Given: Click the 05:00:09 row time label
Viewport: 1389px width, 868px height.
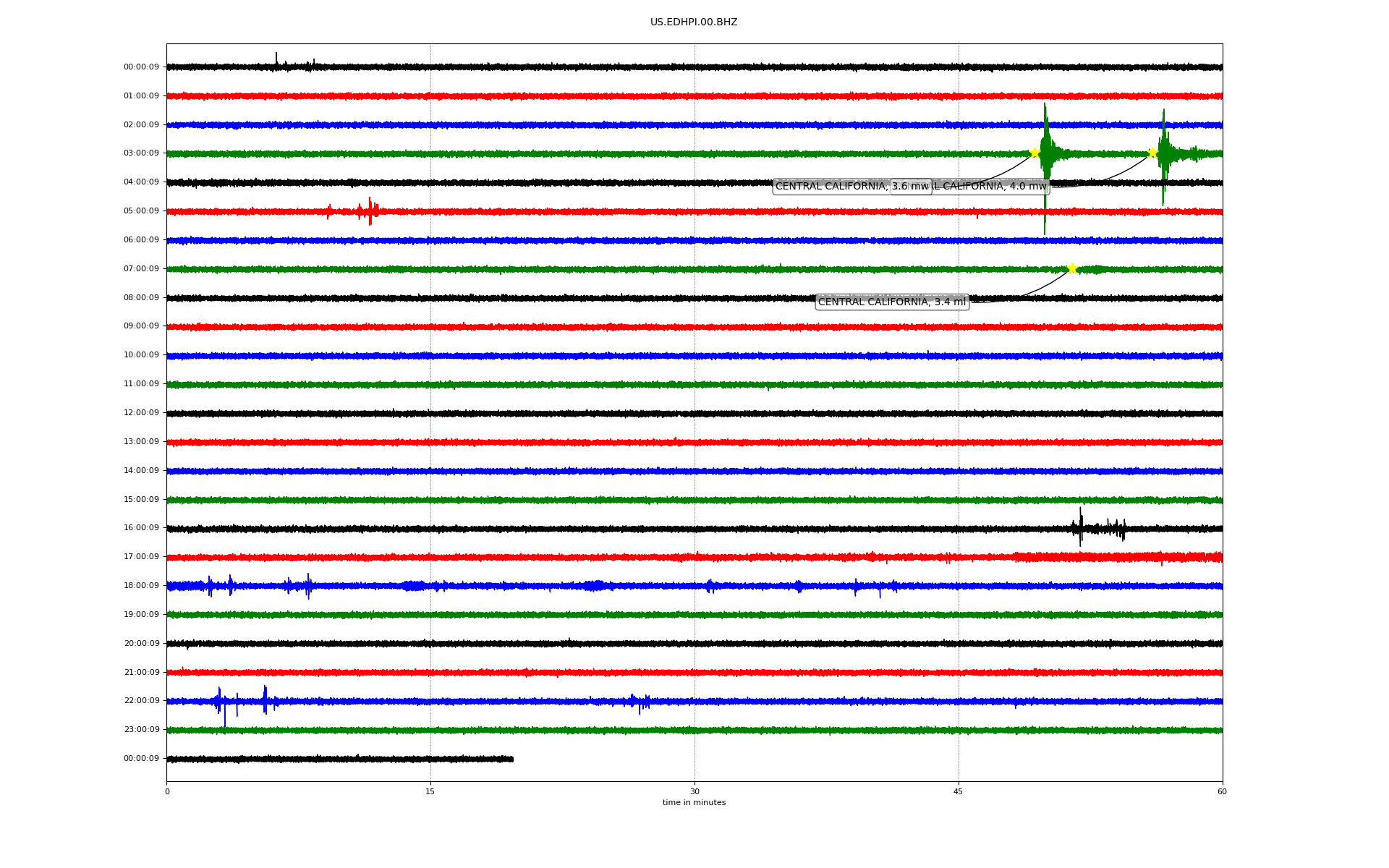Looking at the screenshot, I should [141, 211].
